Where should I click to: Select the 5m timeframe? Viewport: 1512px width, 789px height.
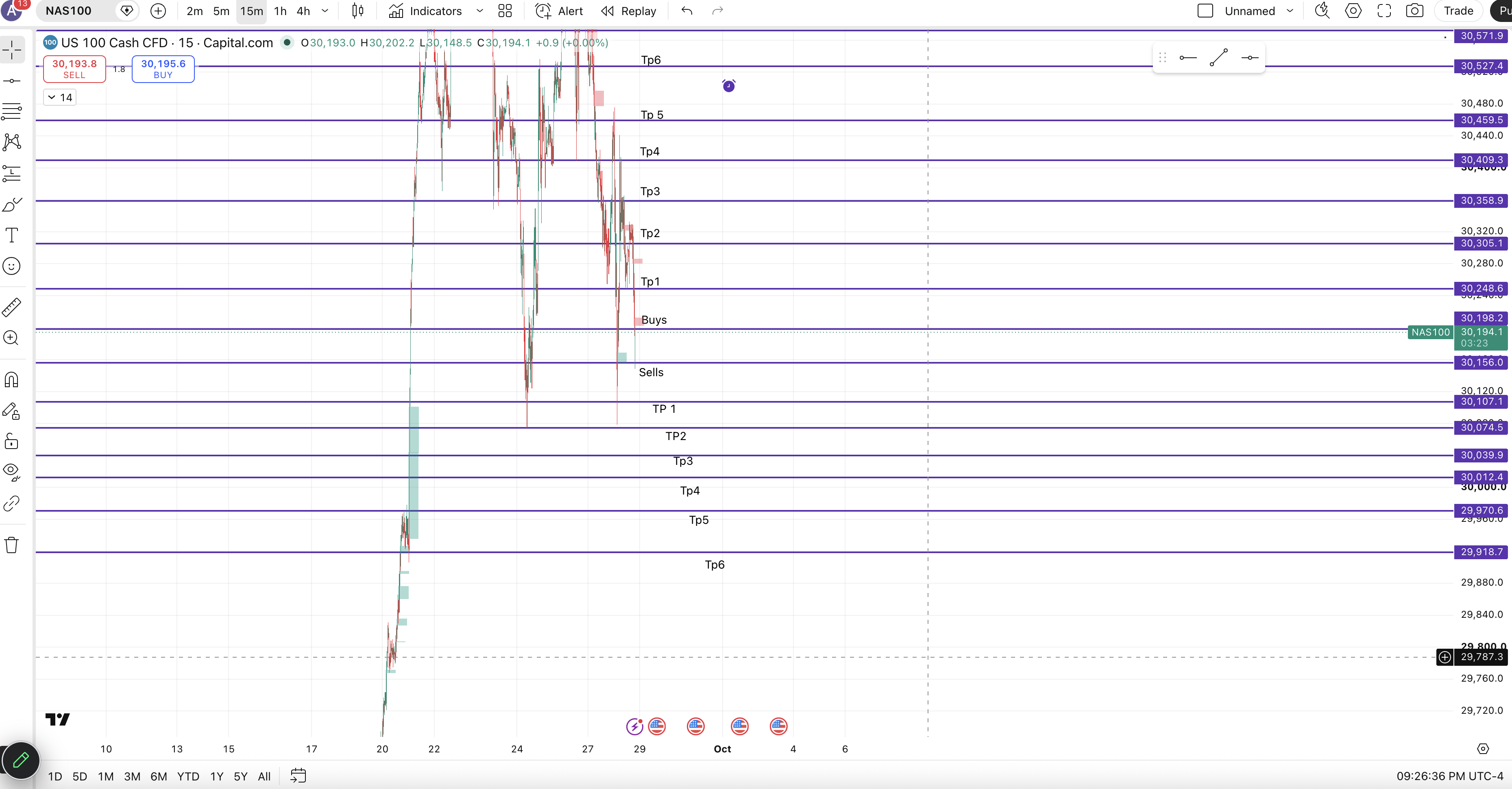pyautogui.click(x=221, y=11)
